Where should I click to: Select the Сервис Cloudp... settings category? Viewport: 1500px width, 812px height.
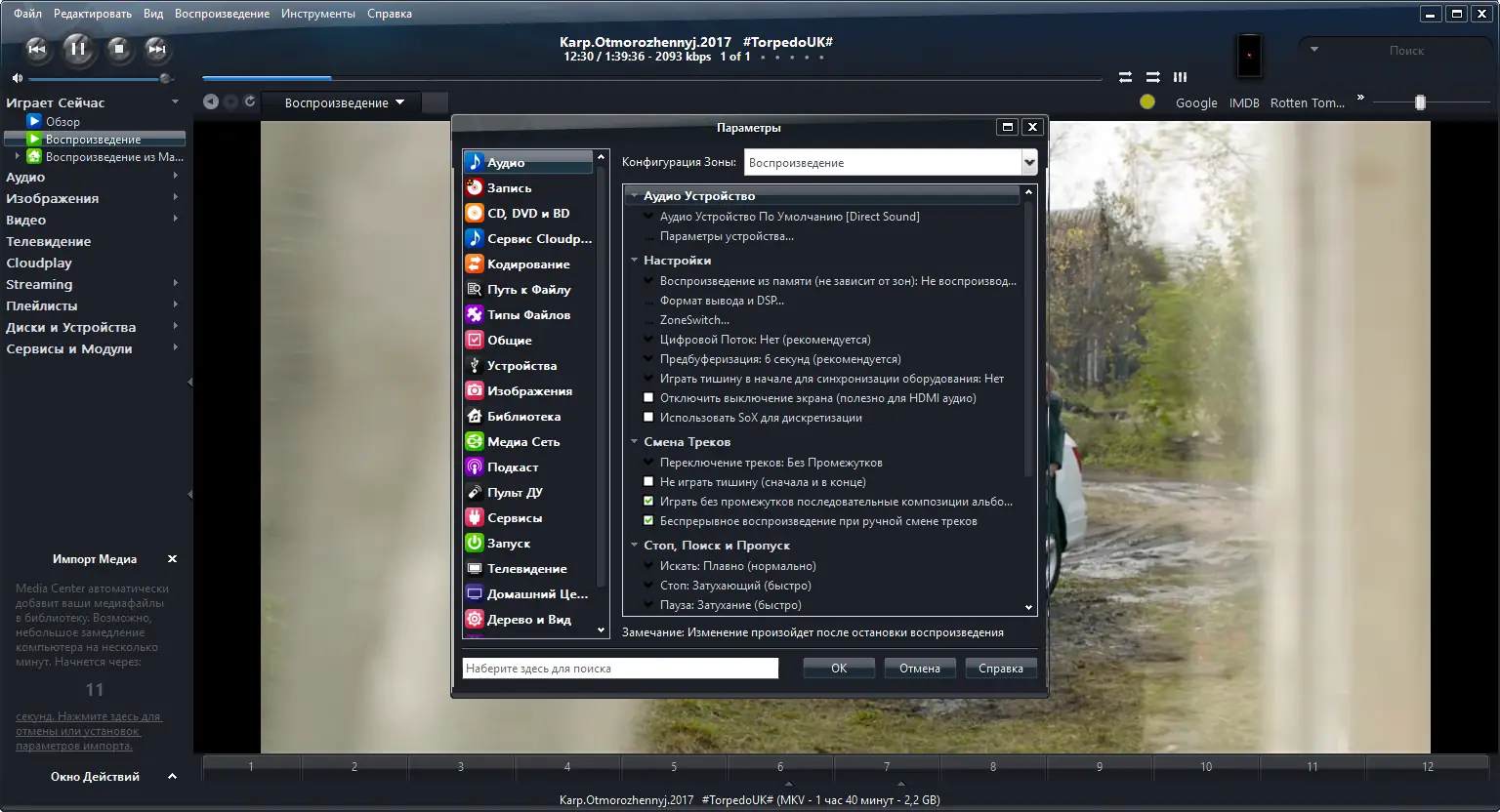point(527,239)
